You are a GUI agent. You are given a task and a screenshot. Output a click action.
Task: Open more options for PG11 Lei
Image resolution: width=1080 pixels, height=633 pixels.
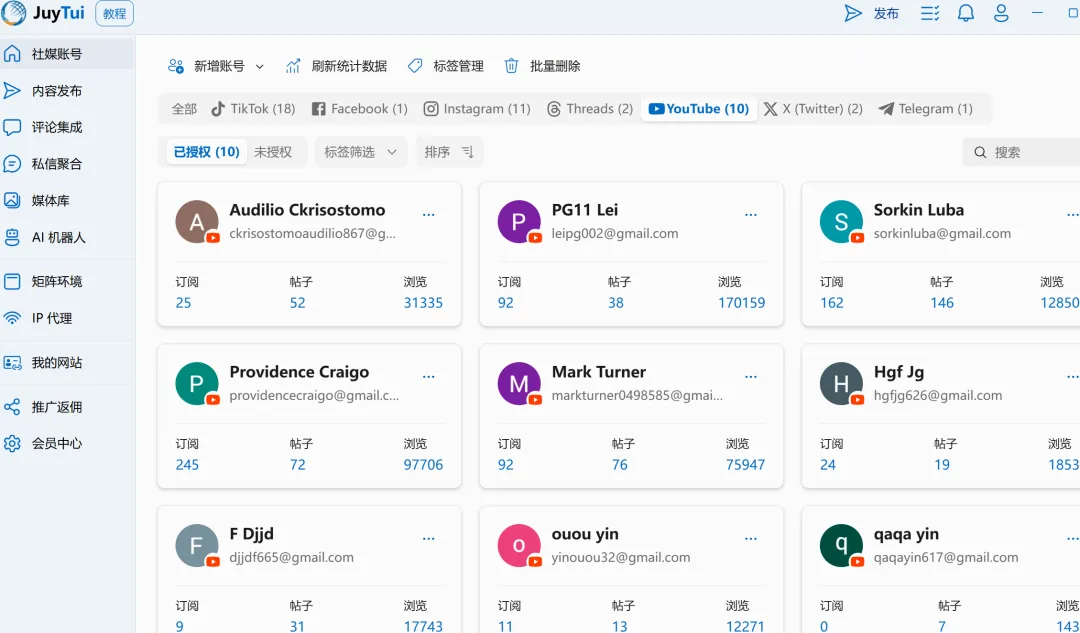point(751,215)
